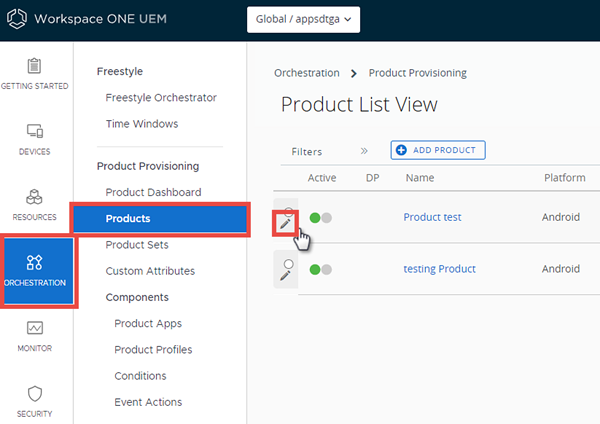
Task: Open the Security shield icon
Action: [34, 393]
